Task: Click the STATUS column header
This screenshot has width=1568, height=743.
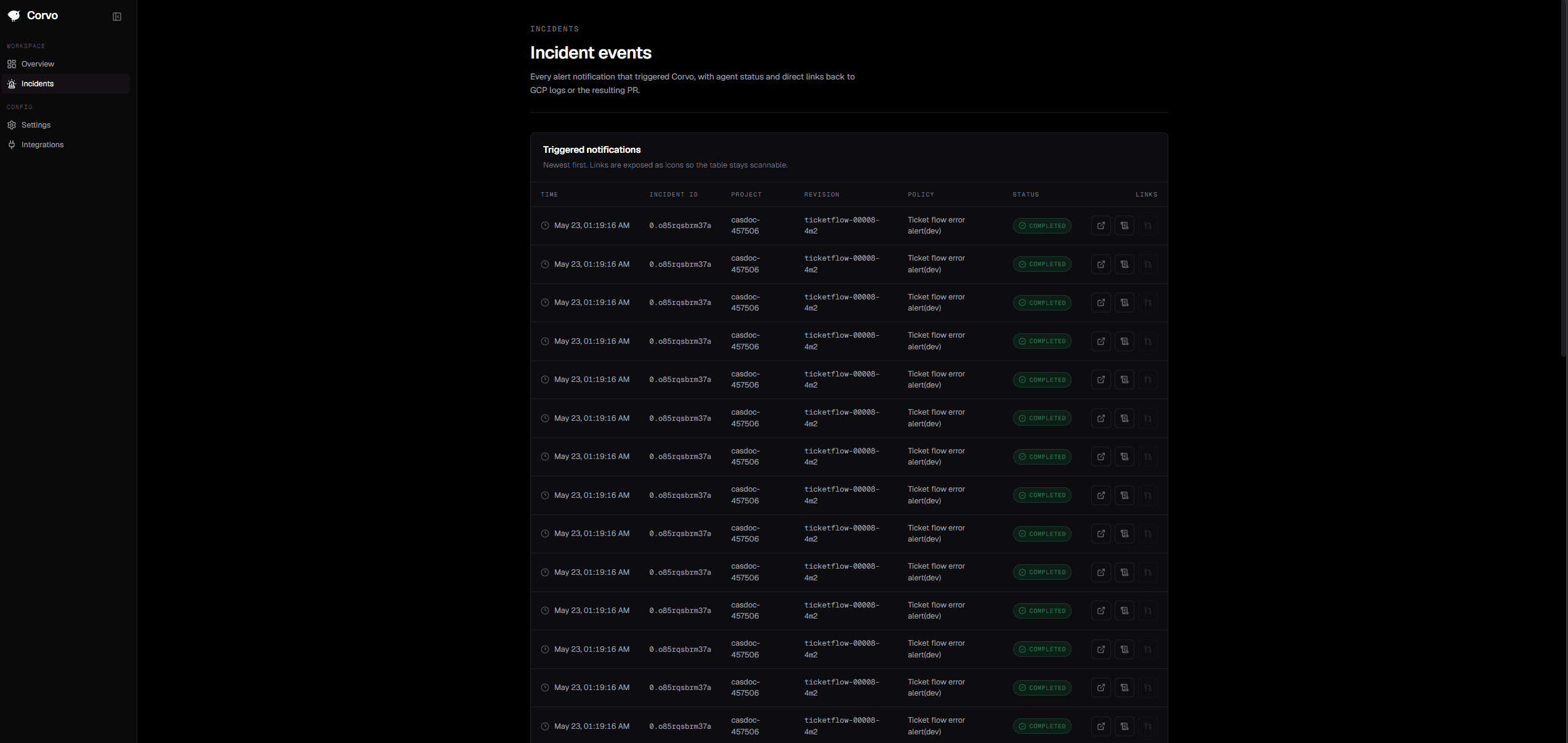Action: click(1025, 195)
